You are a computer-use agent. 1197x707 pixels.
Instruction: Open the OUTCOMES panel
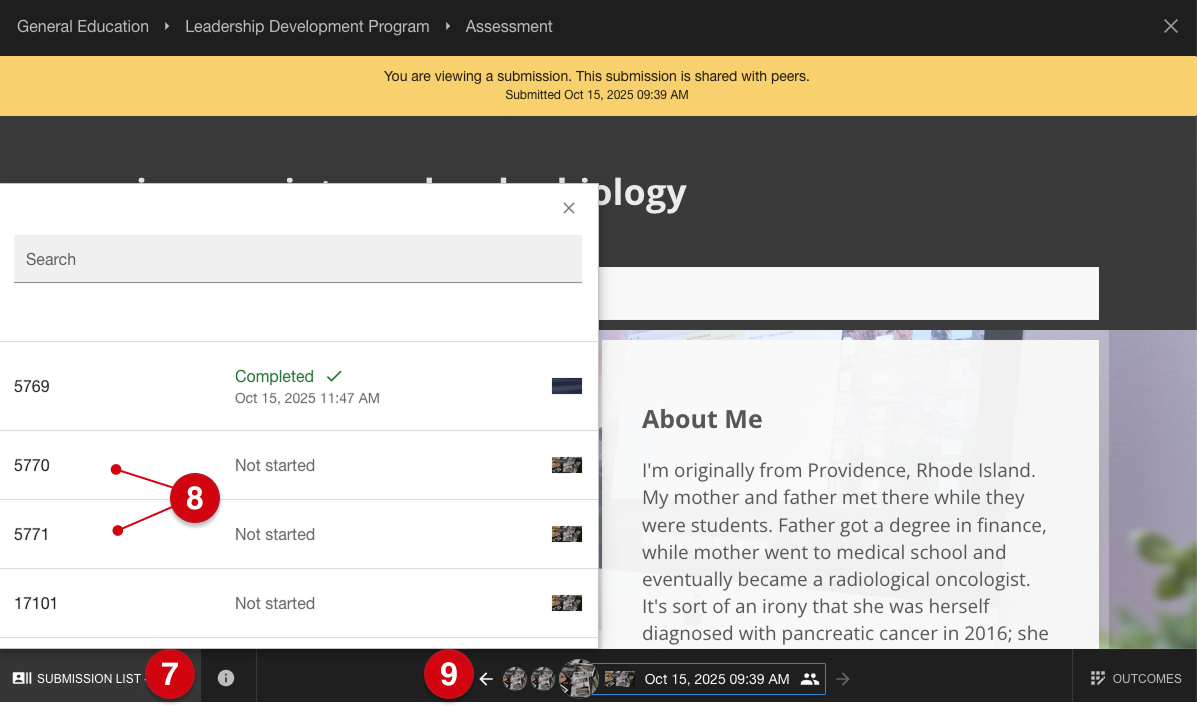[x=1135, y=678]
